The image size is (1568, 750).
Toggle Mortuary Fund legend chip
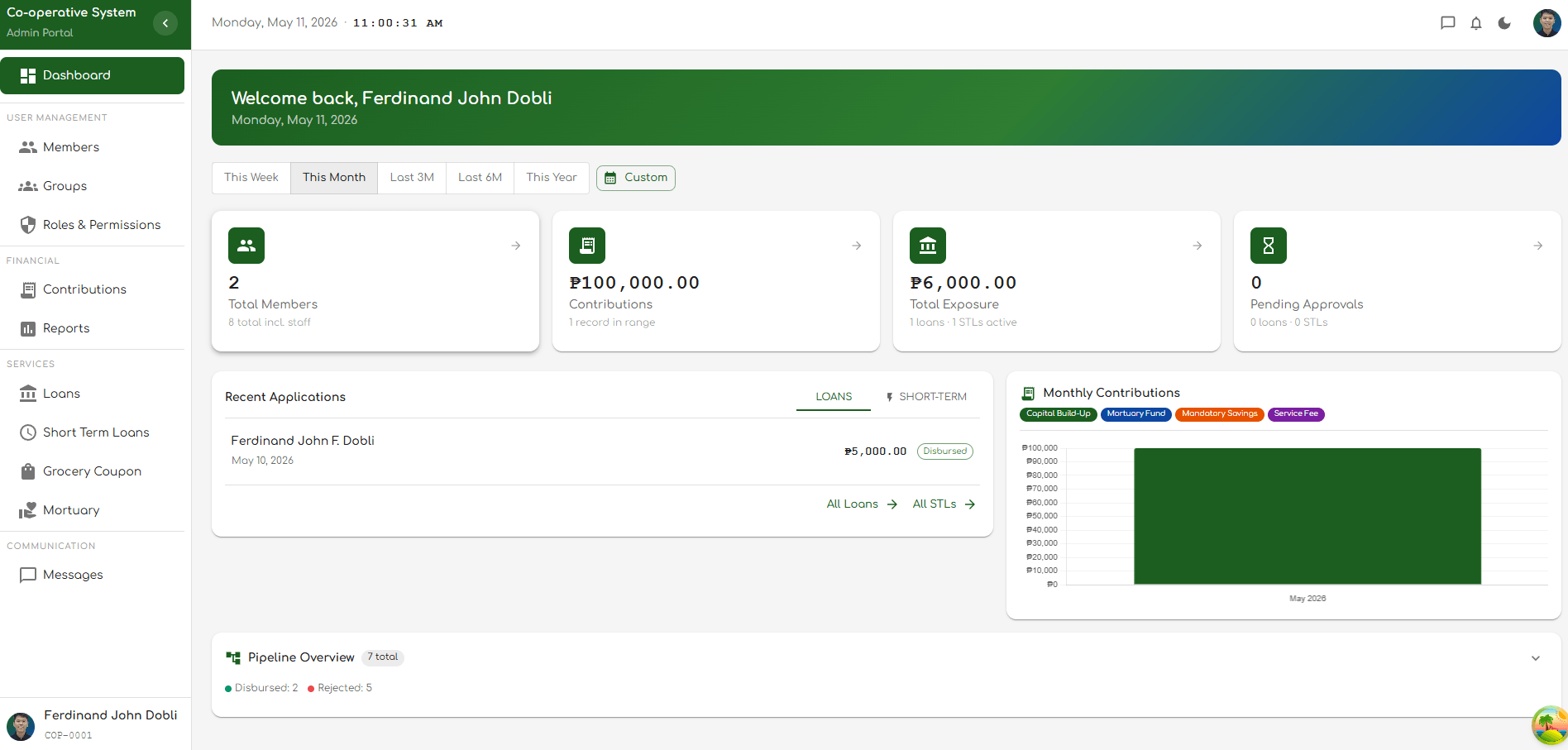click(x=1136, y=414)
